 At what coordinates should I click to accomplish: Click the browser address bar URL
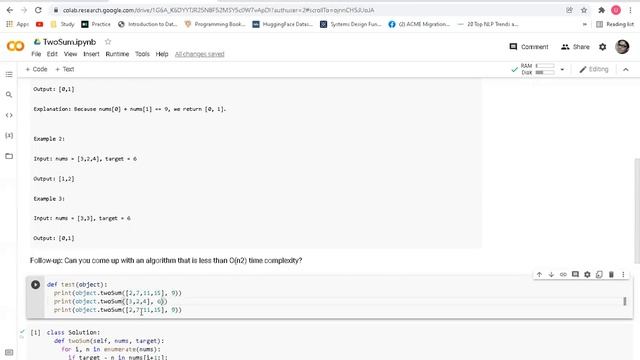[x=218, y=10]
